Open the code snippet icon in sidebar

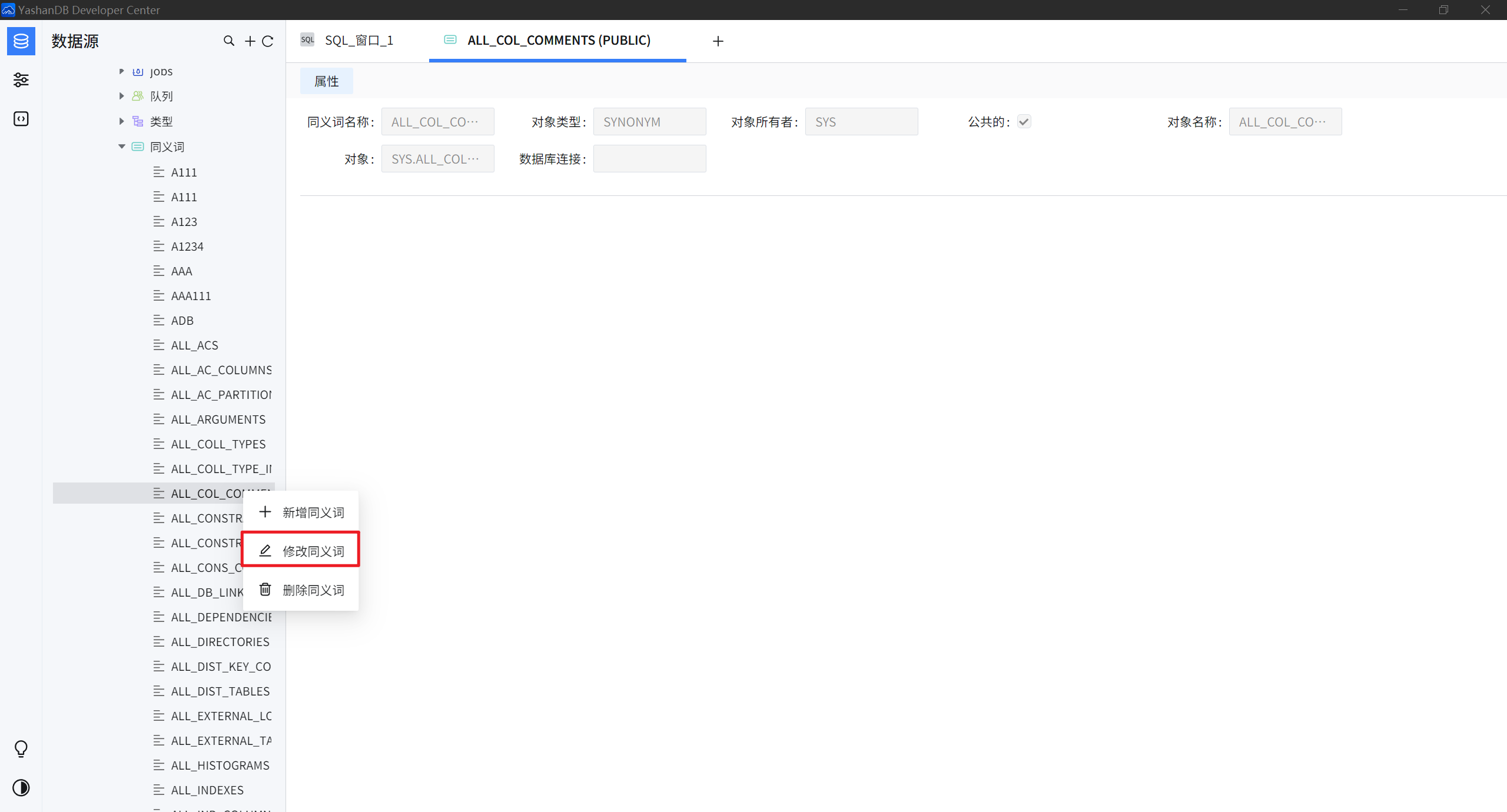click(21, 119)
